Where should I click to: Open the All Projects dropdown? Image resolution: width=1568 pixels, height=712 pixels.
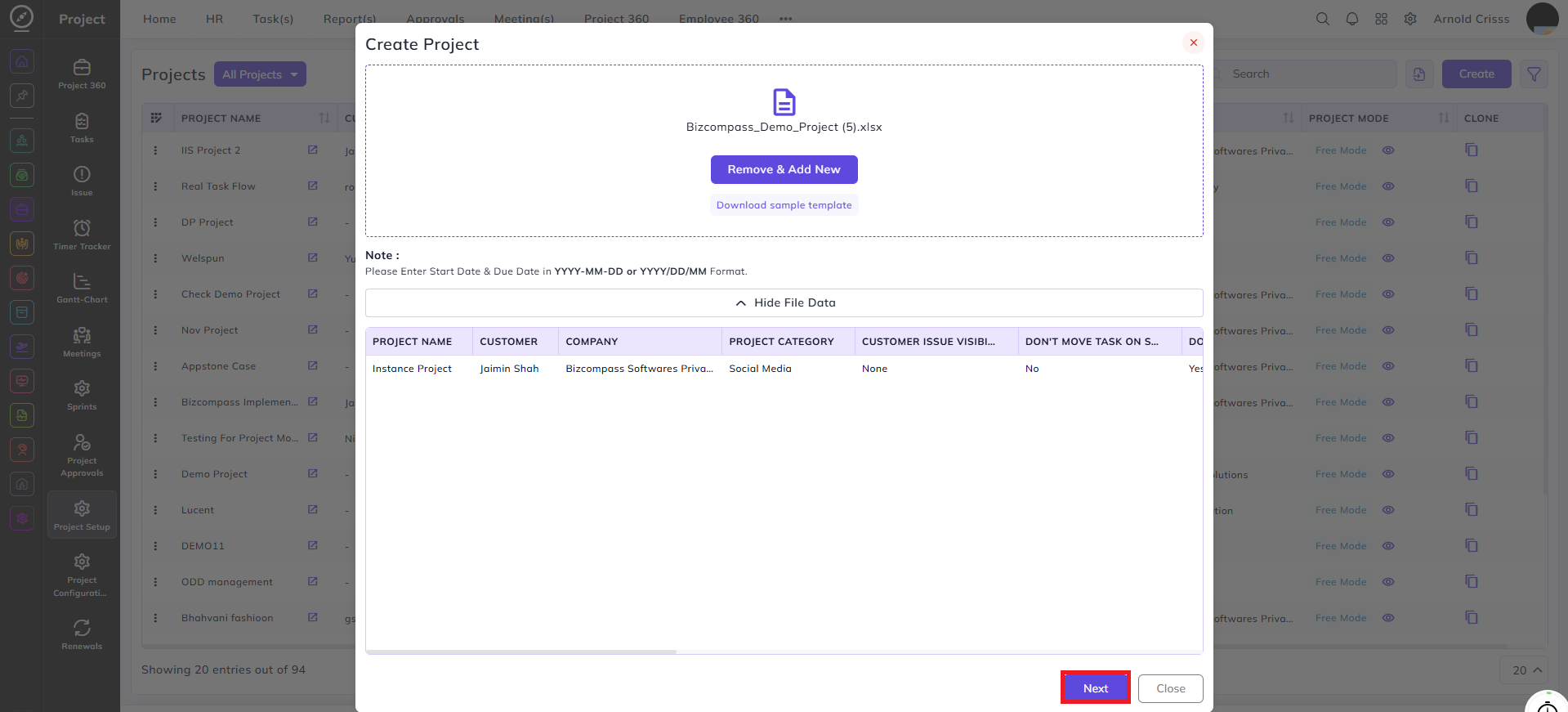260,74
